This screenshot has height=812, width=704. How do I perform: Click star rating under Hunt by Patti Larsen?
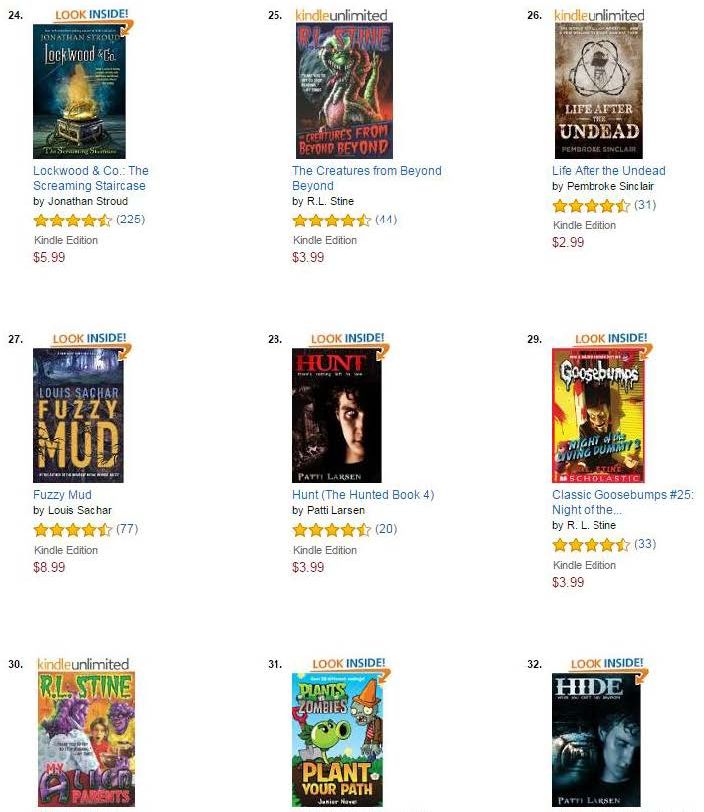332,530
